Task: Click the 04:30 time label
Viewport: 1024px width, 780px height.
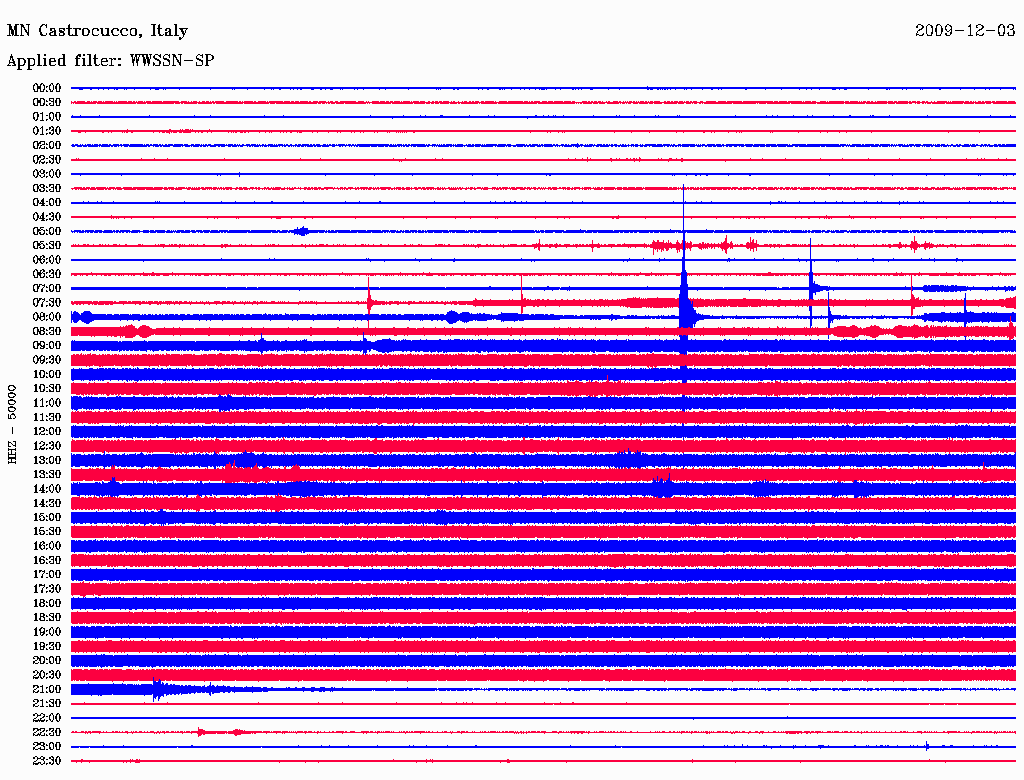Action: click(x=47, y=217)
